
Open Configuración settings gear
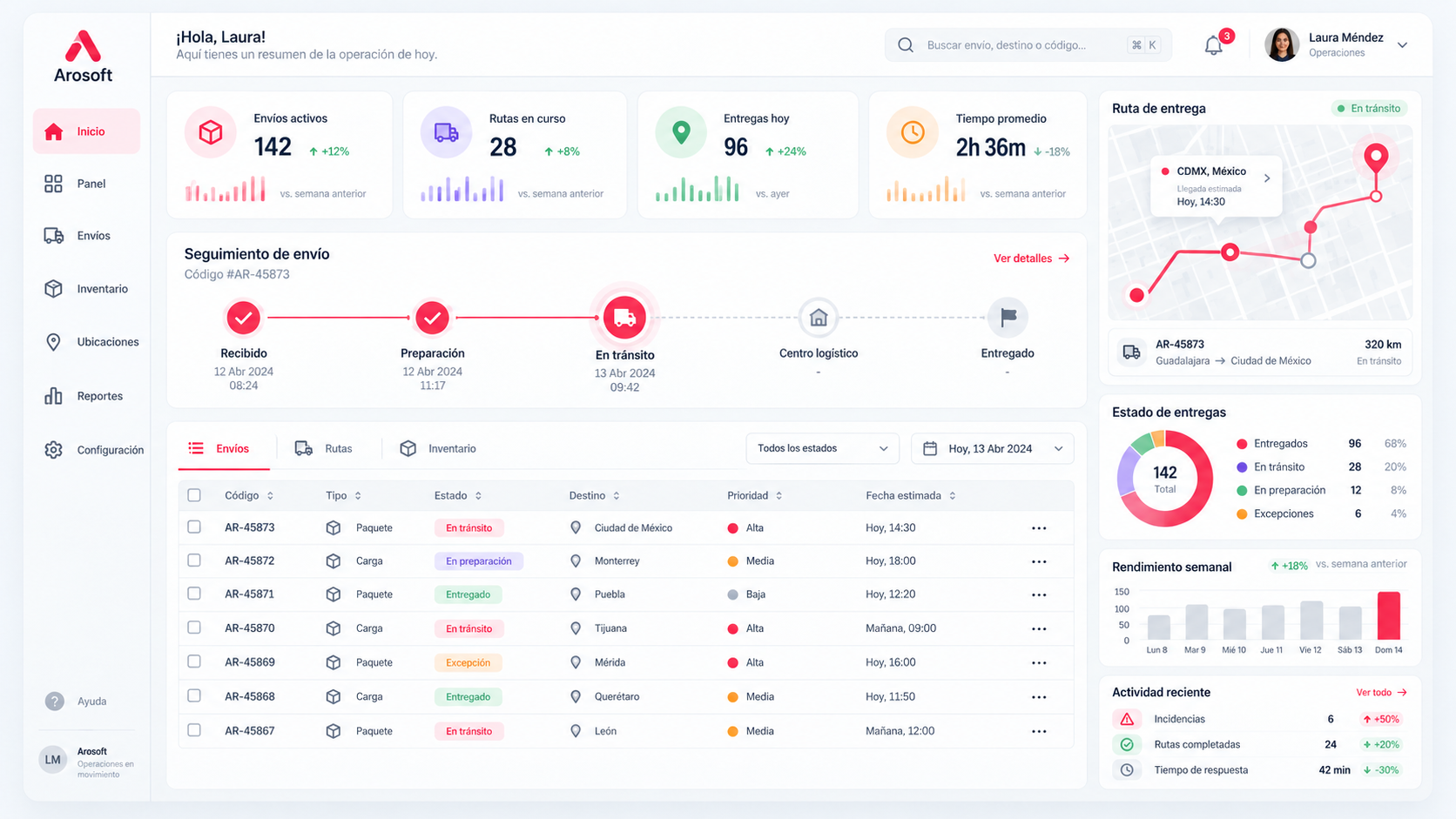pos(54,450)
